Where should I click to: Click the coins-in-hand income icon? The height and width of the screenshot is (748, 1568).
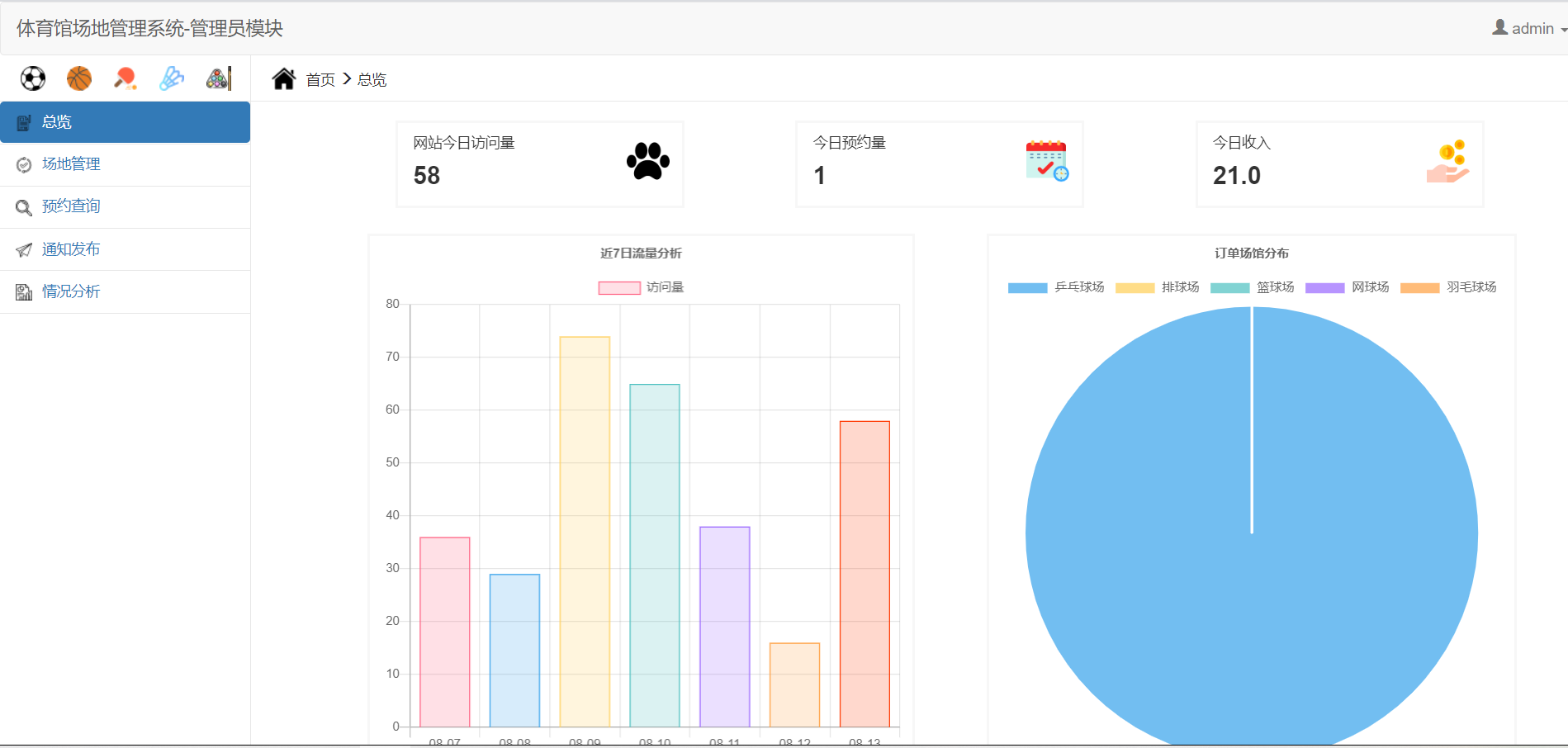pos(1448,161)
